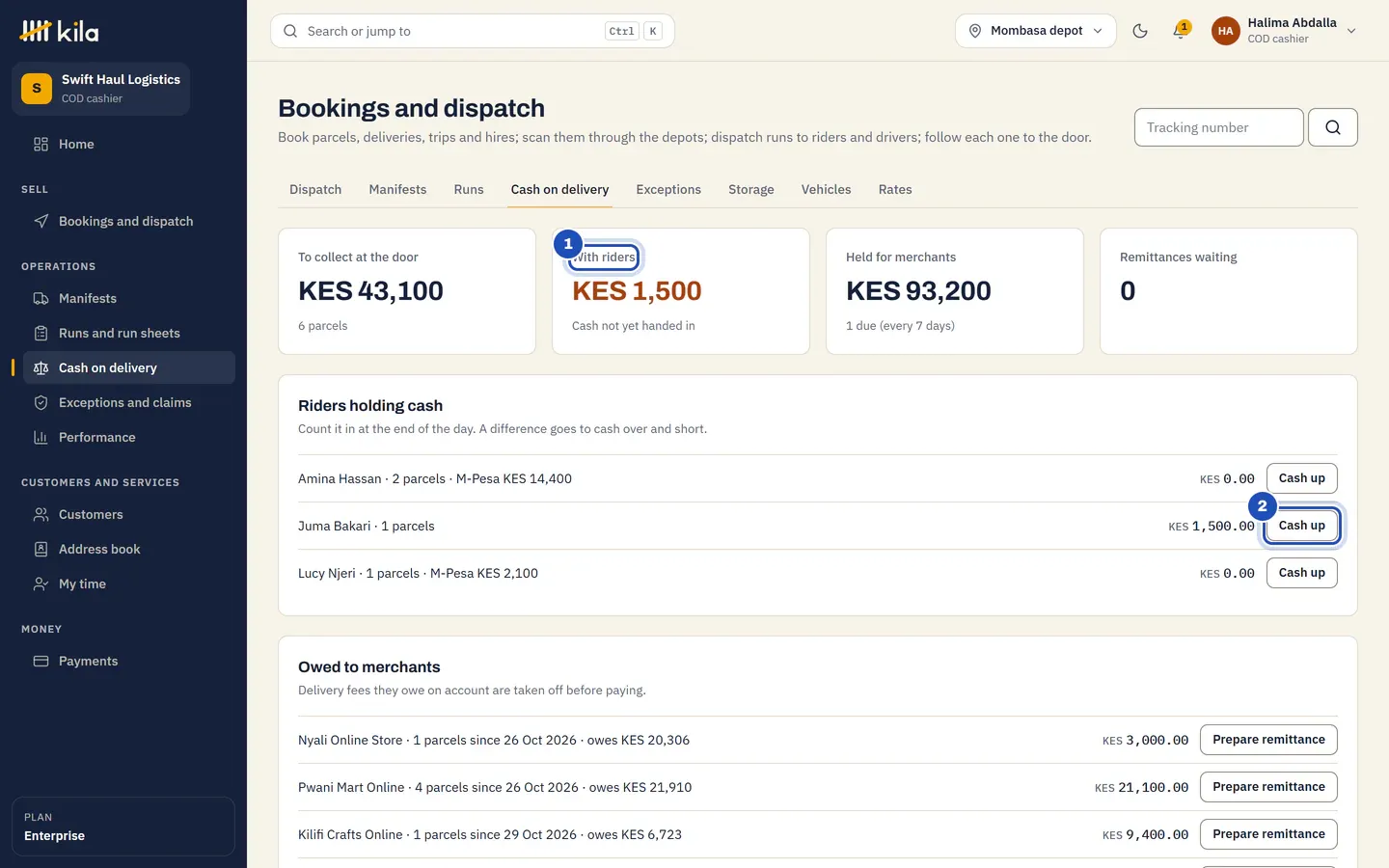Click the Search or jump to box

[473, 31]
